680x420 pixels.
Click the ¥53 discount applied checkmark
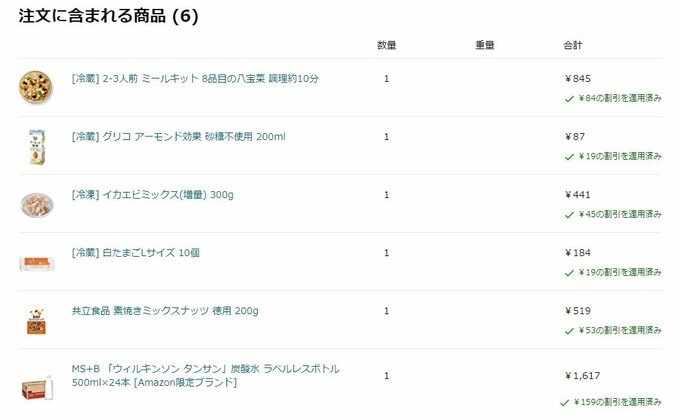(569, 330)
